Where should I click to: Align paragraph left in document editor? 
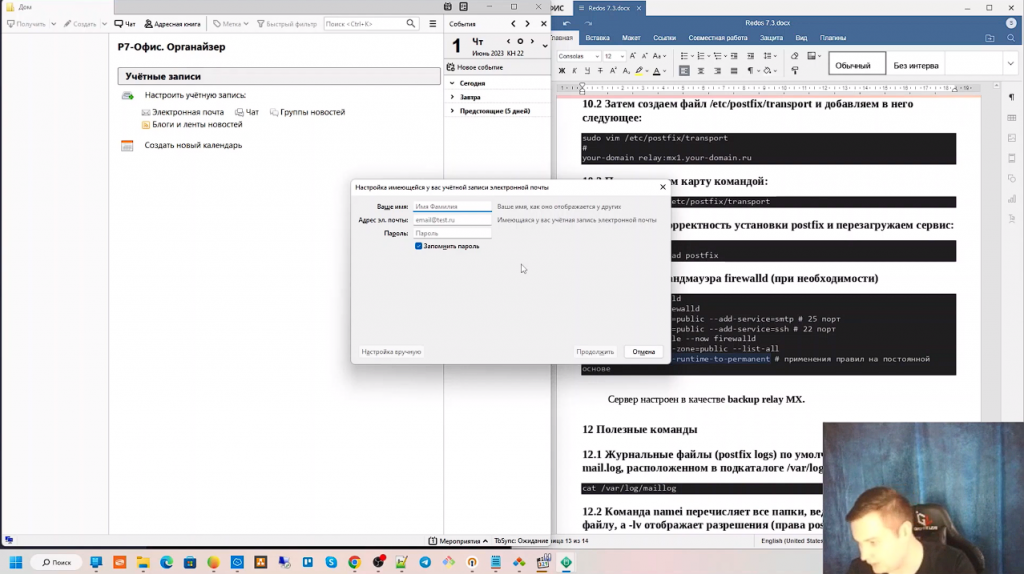tap(684, 71)
